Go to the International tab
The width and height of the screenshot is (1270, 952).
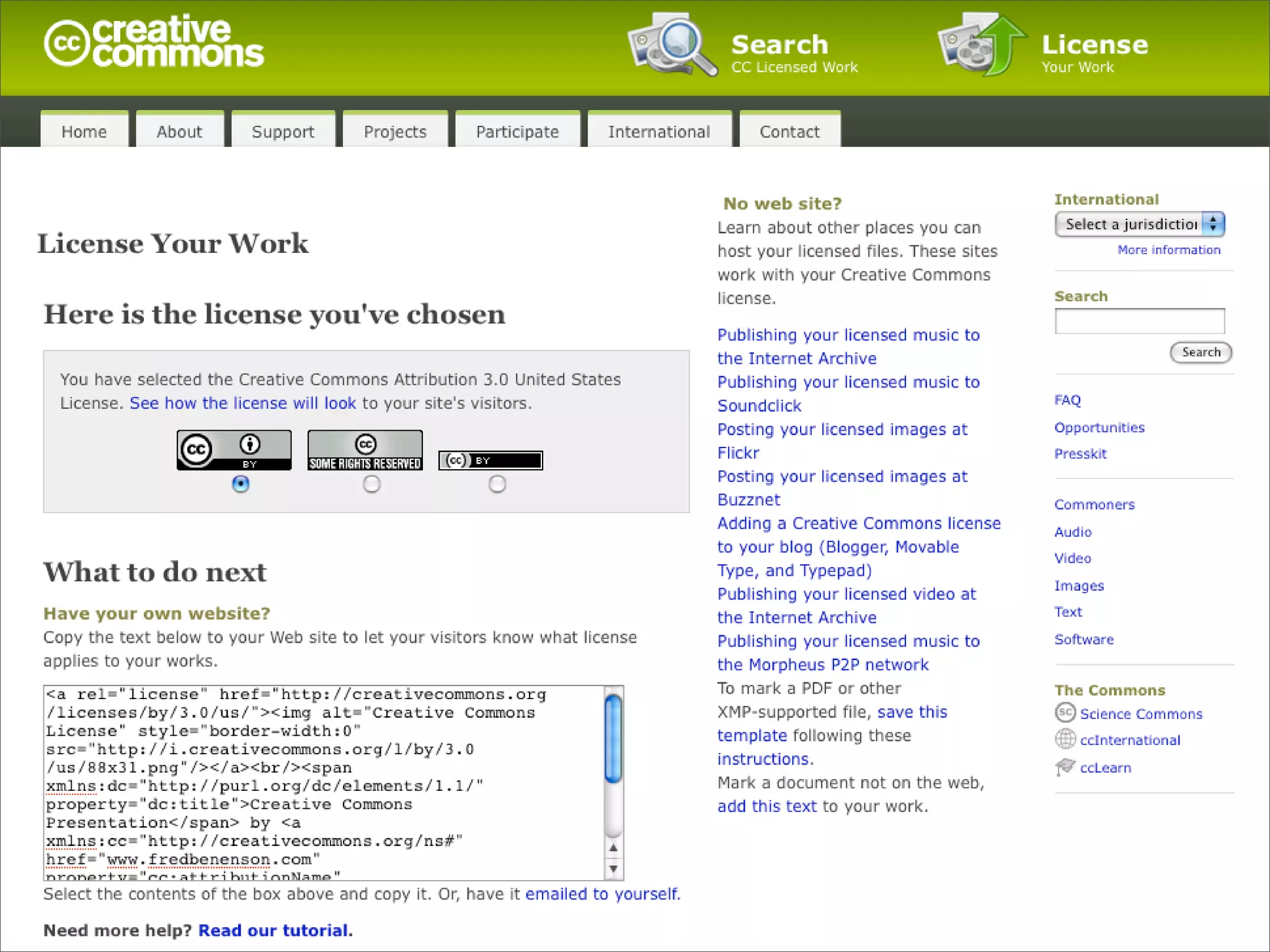tap(659, 132)
